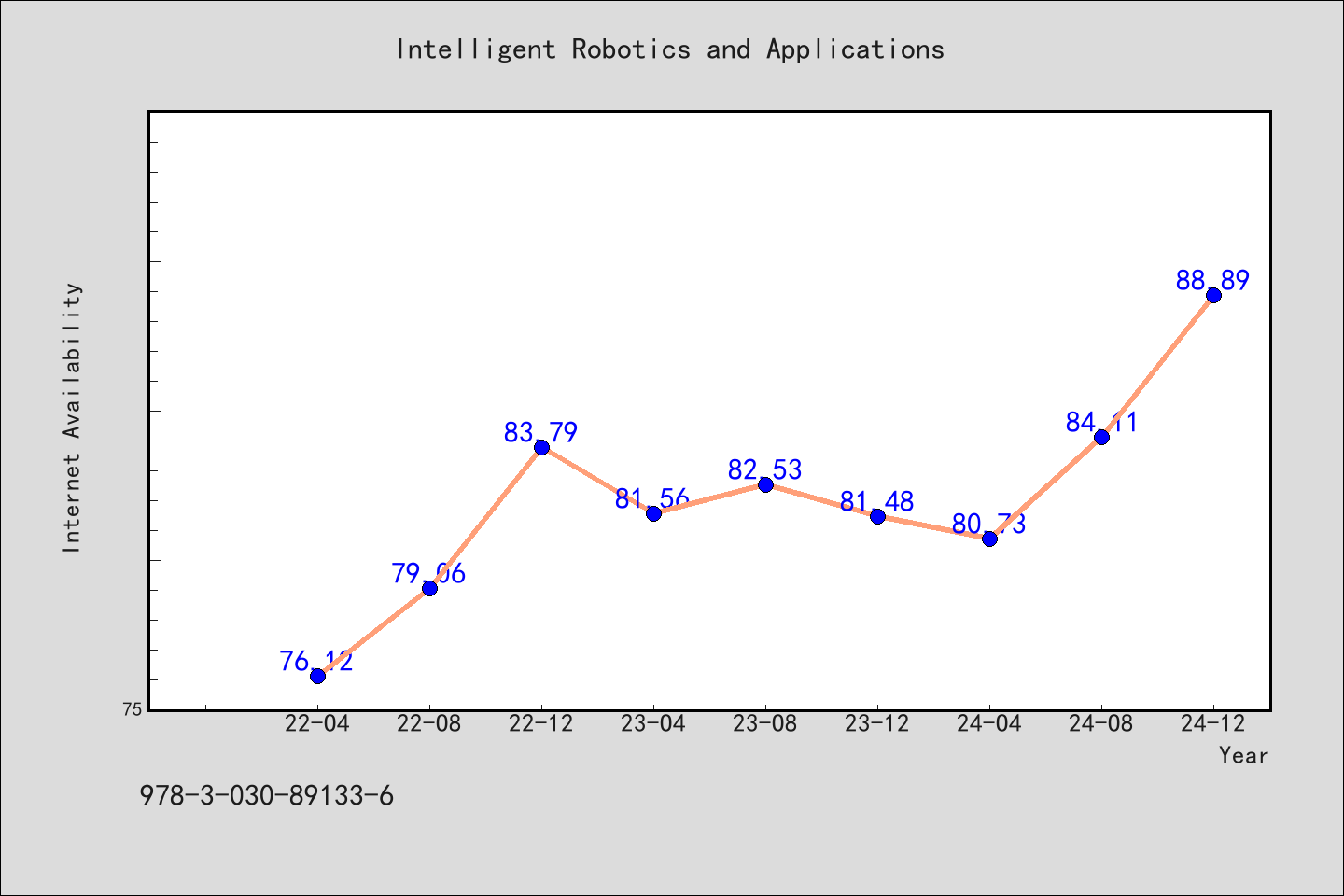Click the data point labeled 81.48
This screenshot has height=896, width=1344.
pyautogui.click(x=877, y=516)
